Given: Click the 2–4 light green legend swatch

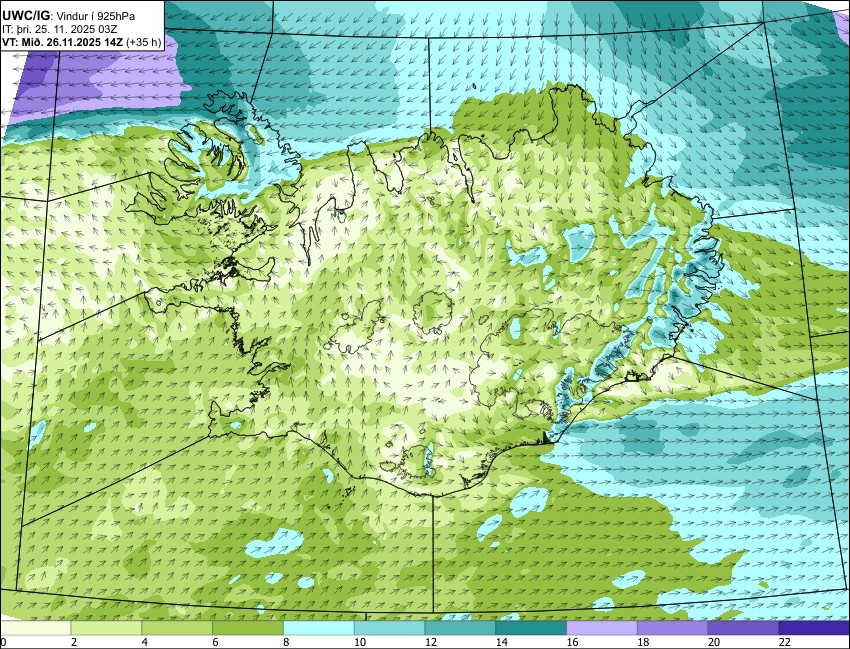Looking at the screenshot, I should click(106, 628).
